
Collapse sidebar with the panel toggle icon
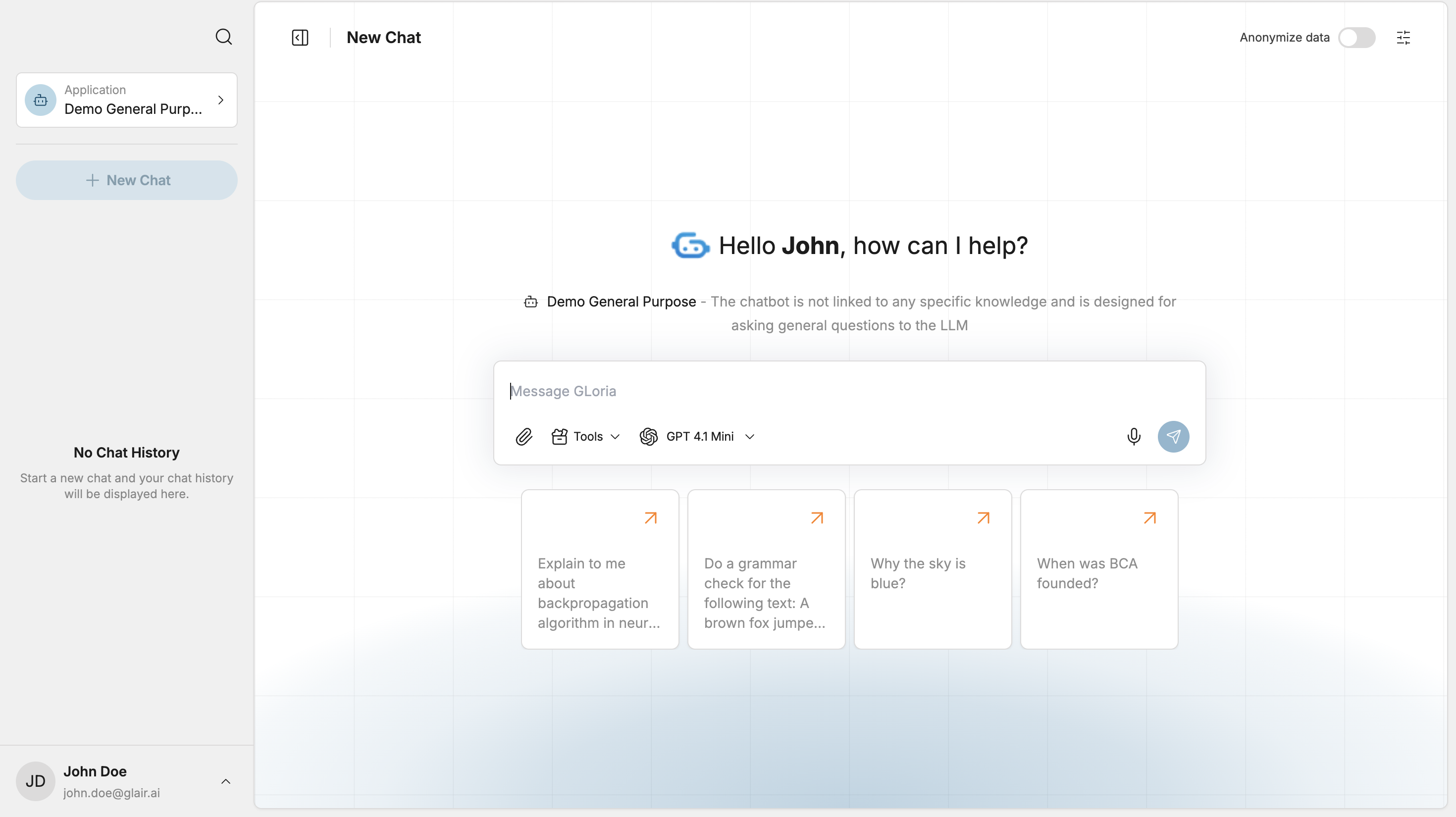300,38
